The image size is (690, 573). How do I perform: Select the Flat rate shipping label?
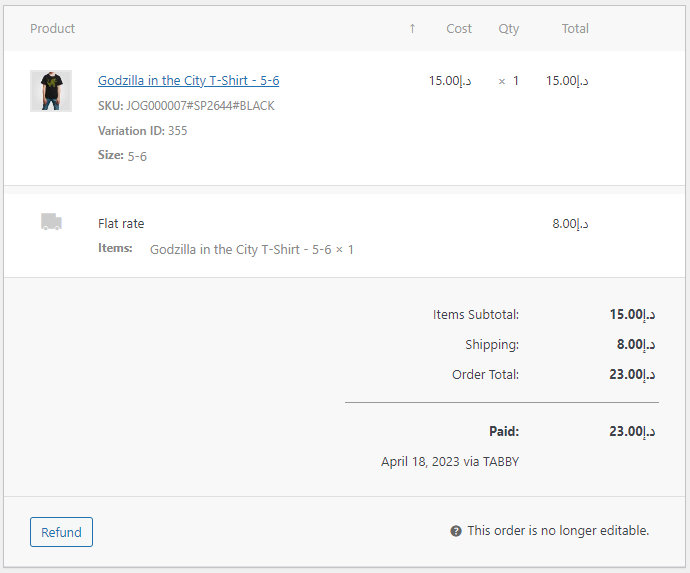pyautogui.click(x=121, y=224)
